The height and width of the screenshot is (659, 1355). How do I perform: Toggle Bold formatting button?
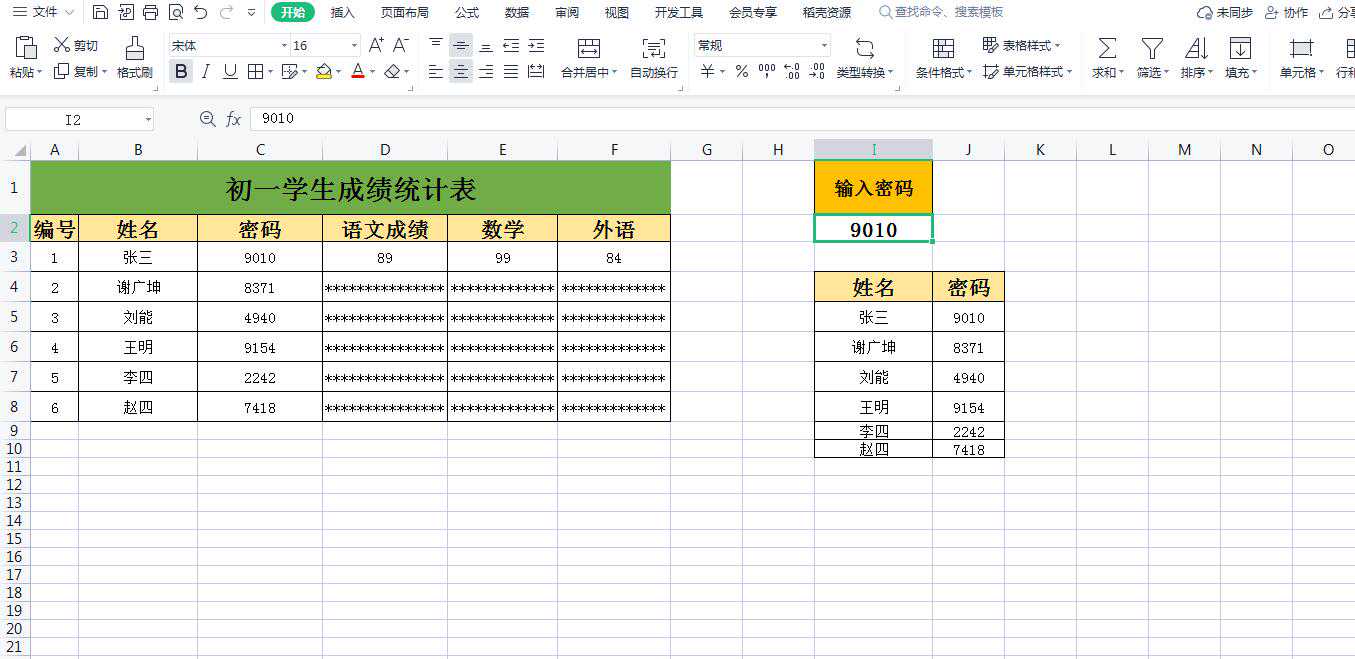[x=180, y=71]
